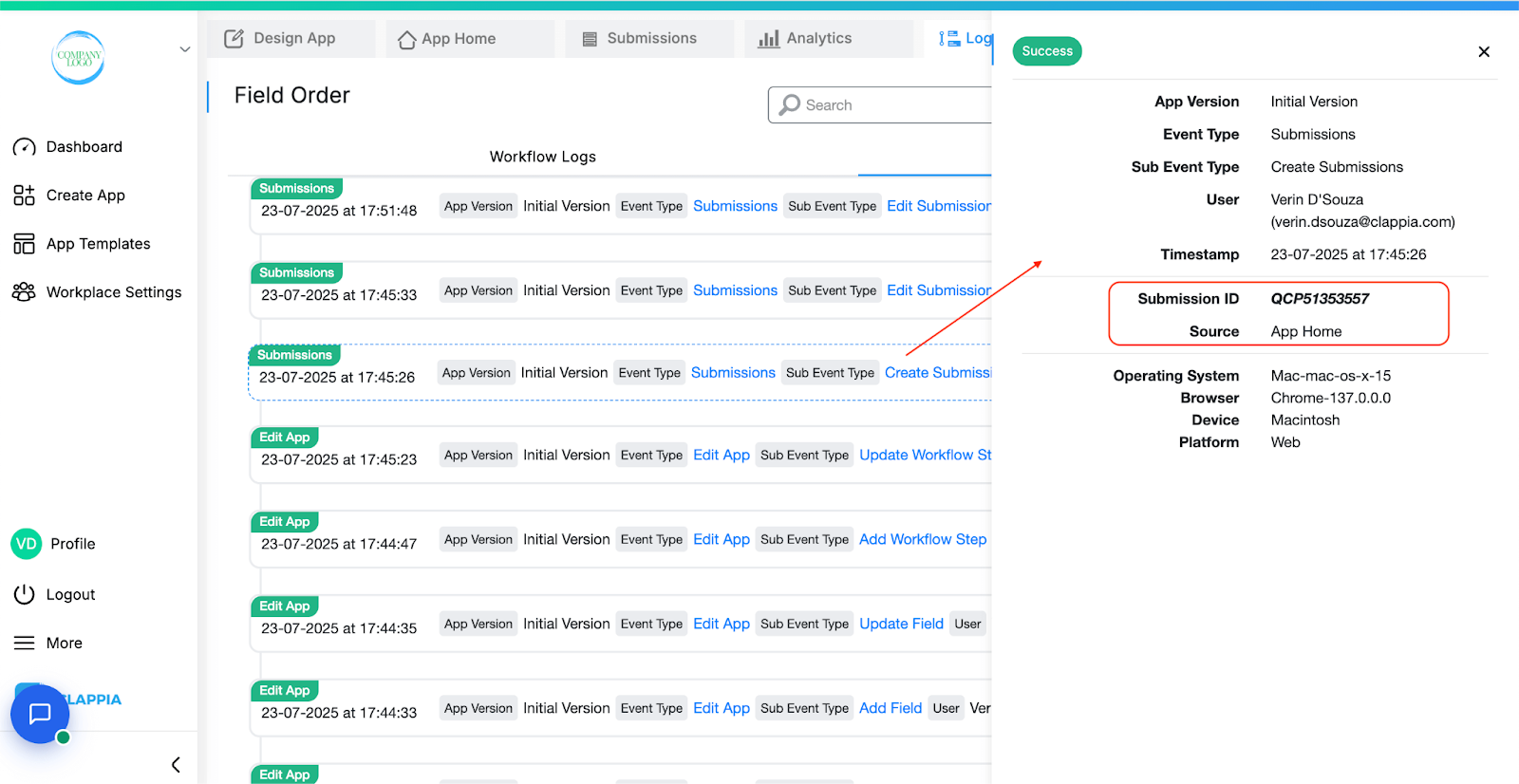Click the Success status badge
This screenshot has height=784, width=1519.
(1047, 51)
